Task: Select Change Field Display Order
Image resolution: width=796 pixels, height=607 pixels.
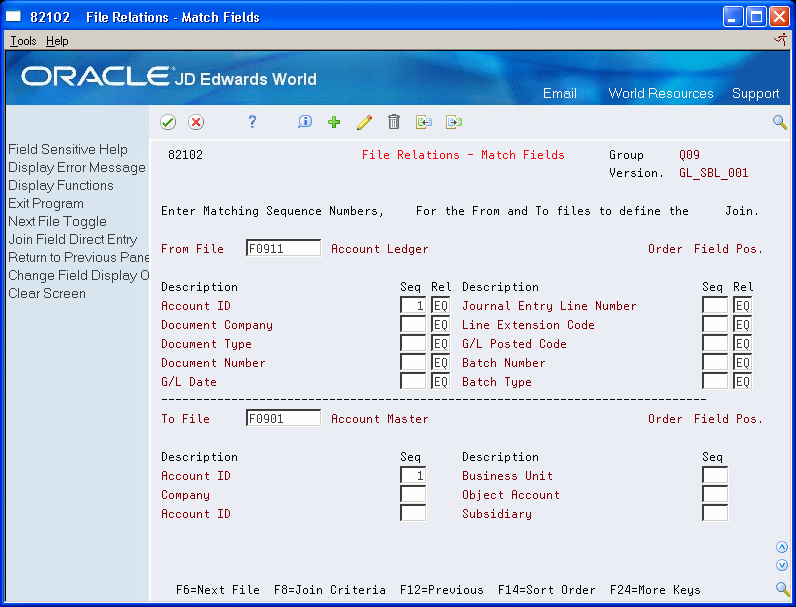Action: pyautogui.click(x=79, y=276)
